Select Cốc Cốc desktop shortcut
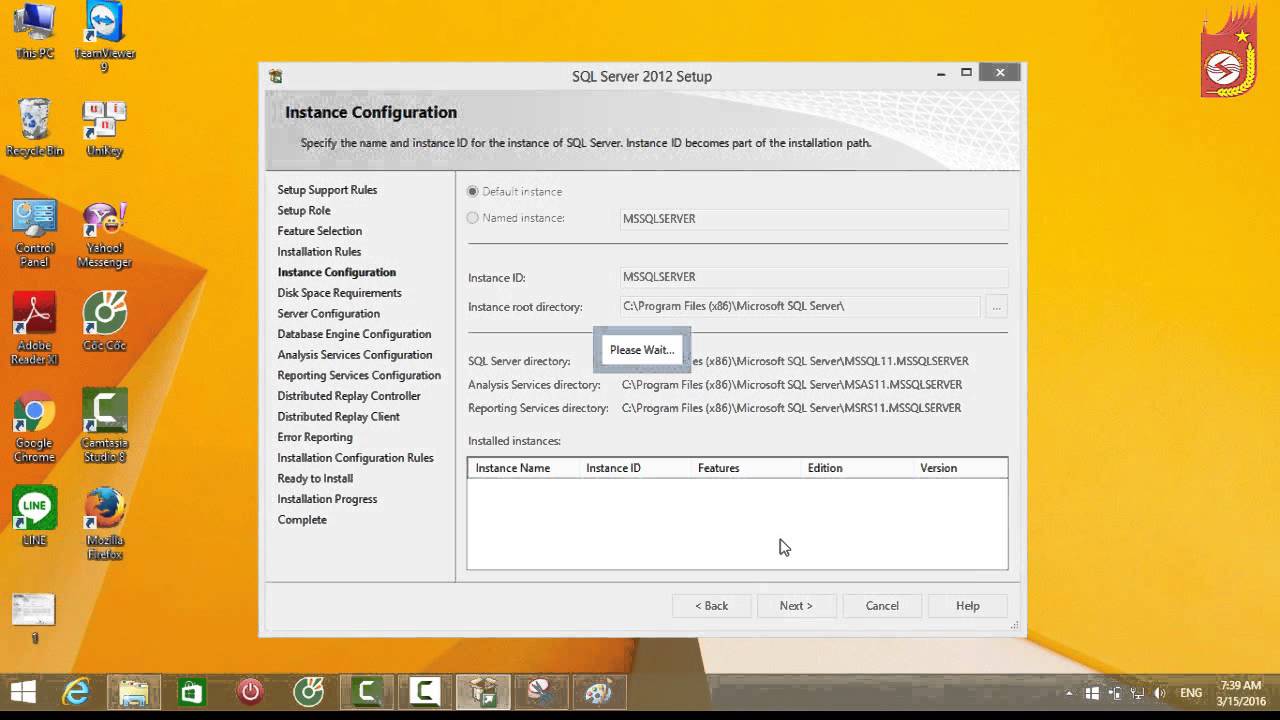 (104, 322)
